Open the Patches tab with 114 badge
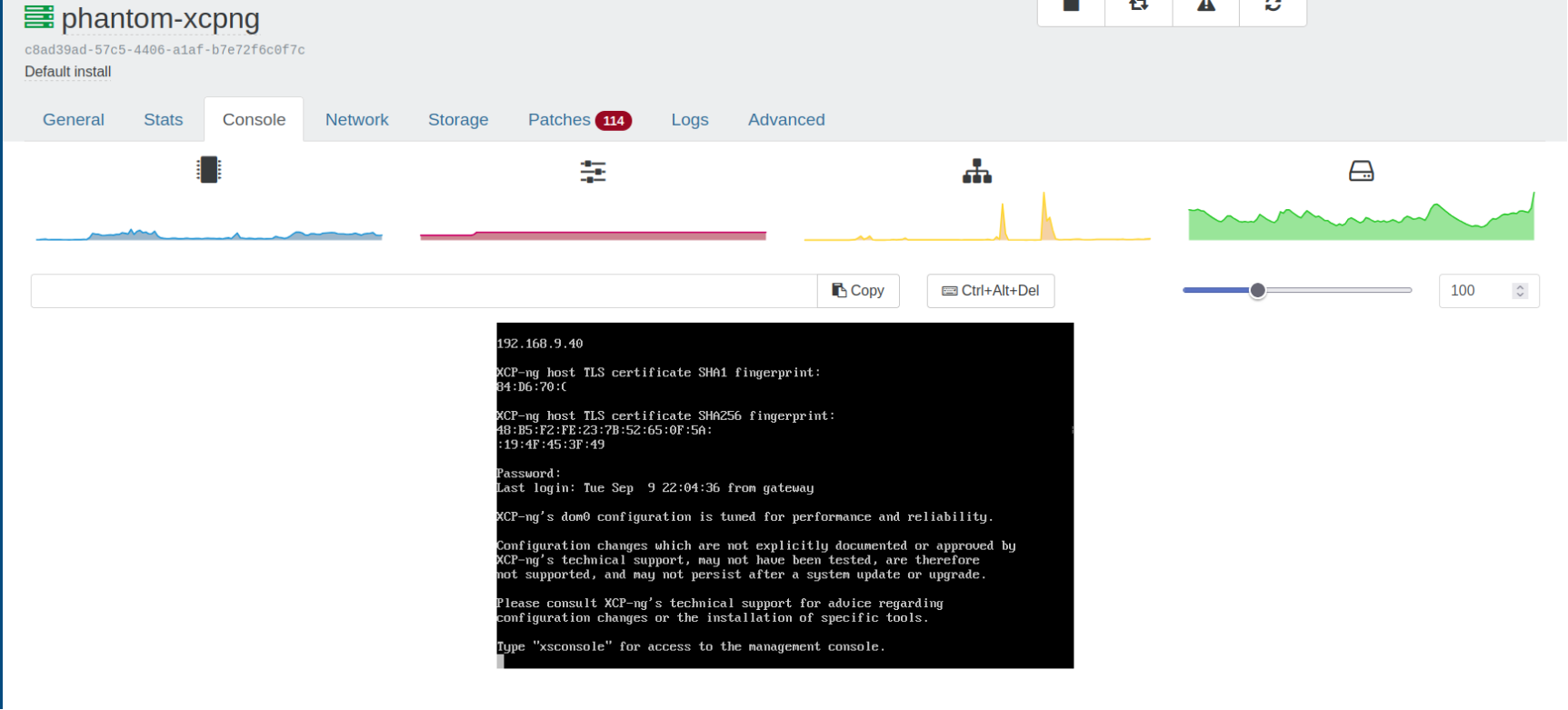Viewport: 1568px width, 710px height. (x=579, y=120)
